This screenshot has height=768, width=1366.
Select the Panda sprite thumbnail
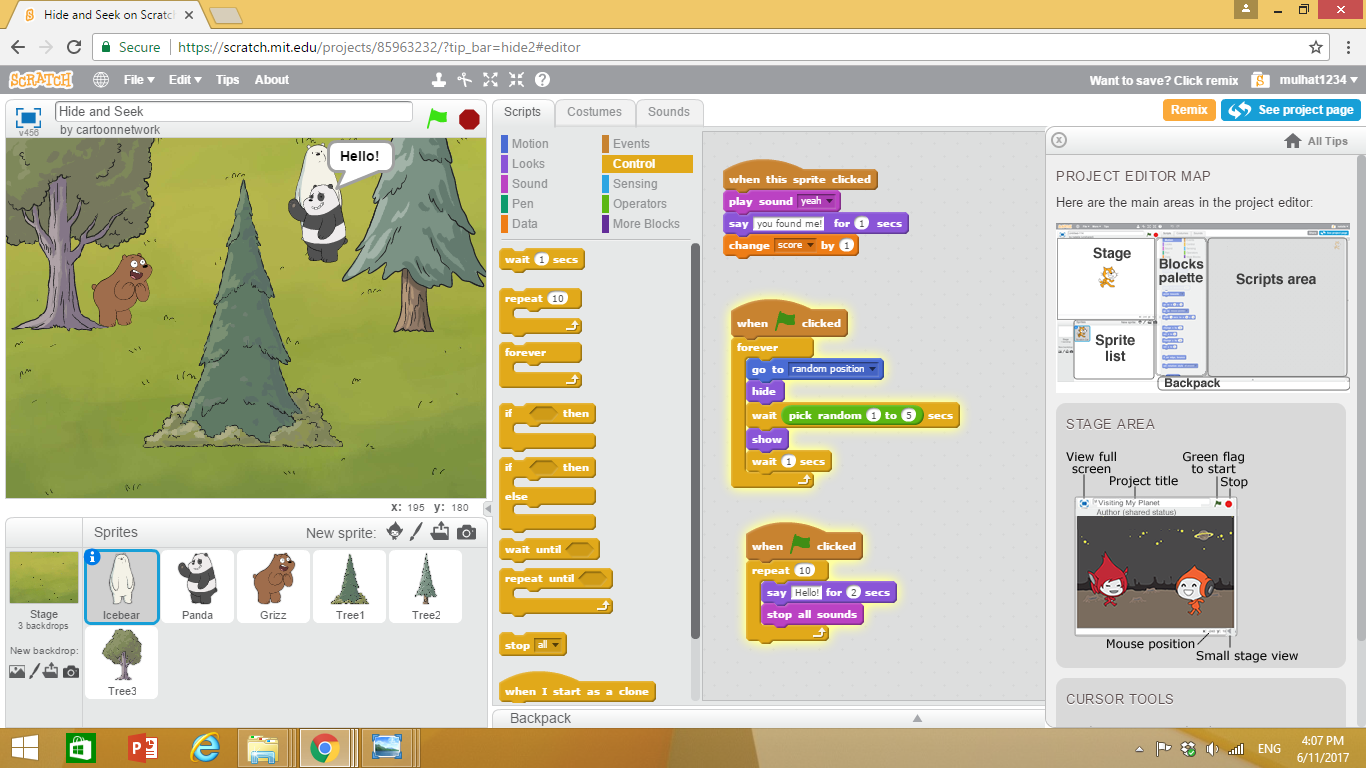click(197, 586)
